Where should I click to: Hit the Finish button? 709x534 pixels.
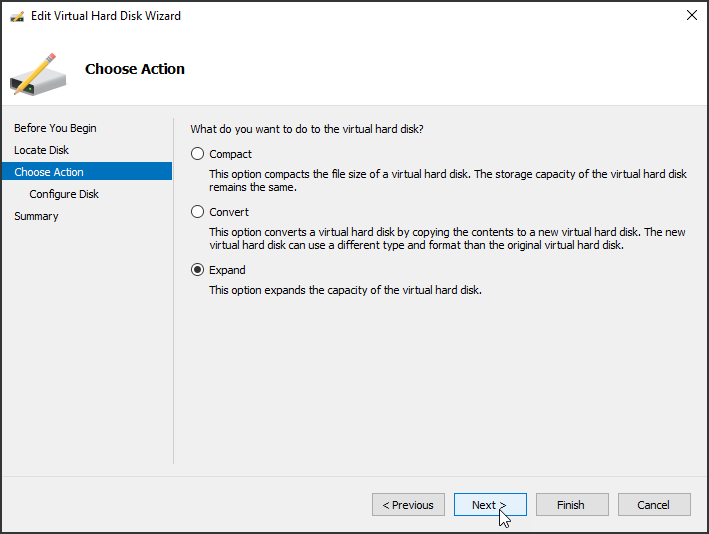pyautogui.click(x=571, y=505)
